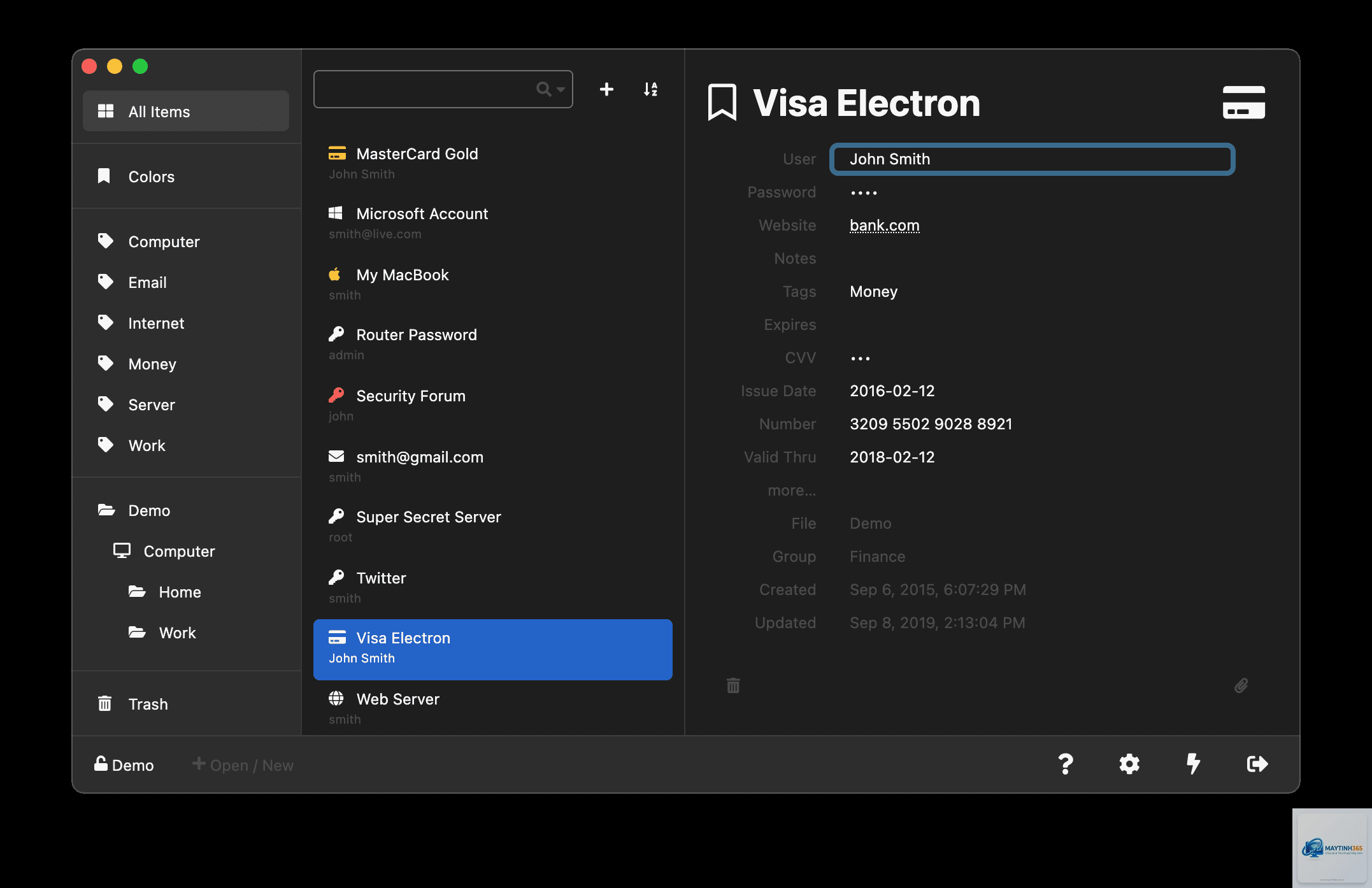1372x888 pixels.
Task: Lock workspace with the sign-out arrow icon
Action: point(1257,764)
